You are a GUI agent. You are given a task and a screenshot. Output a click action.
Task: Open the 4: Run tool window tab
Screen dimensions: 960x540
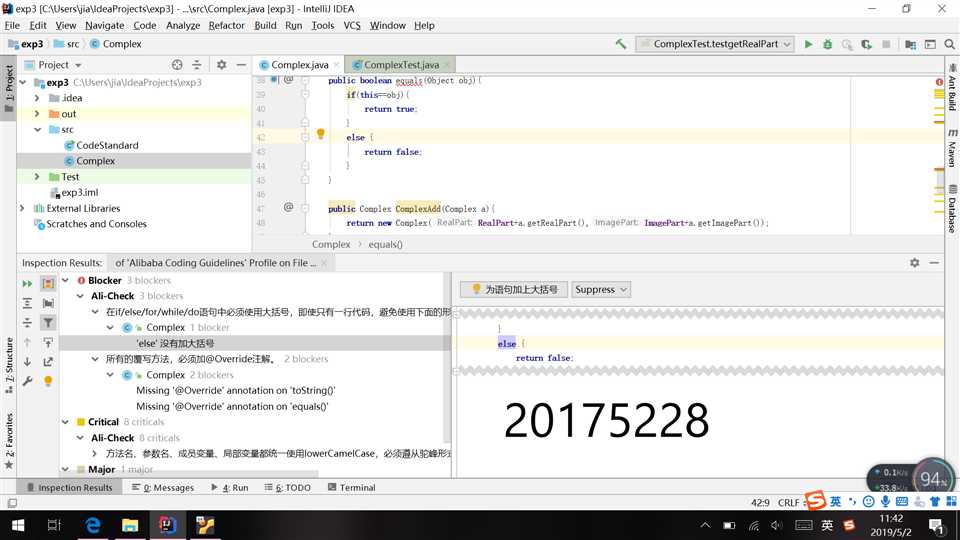tap(230, 487)
